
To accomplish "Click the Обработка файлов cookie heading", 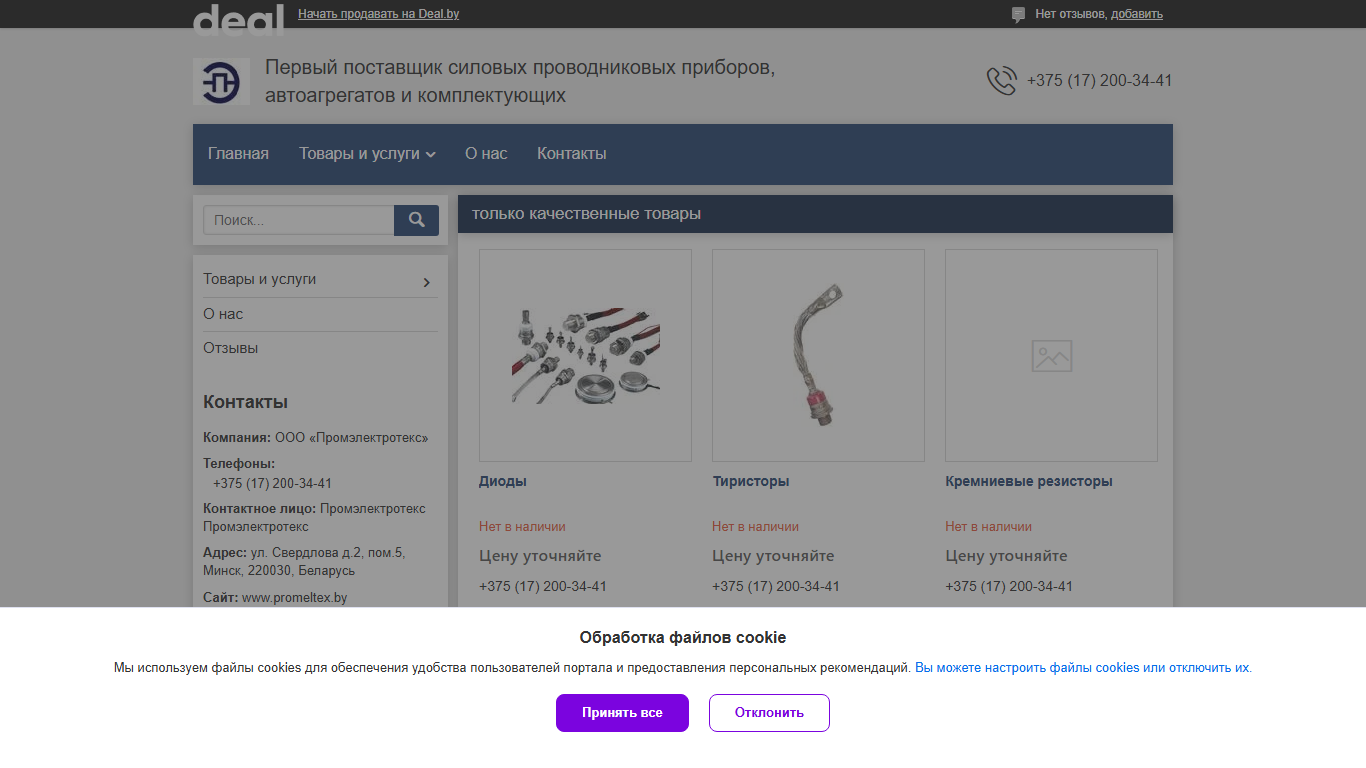I will click(683, 638).
